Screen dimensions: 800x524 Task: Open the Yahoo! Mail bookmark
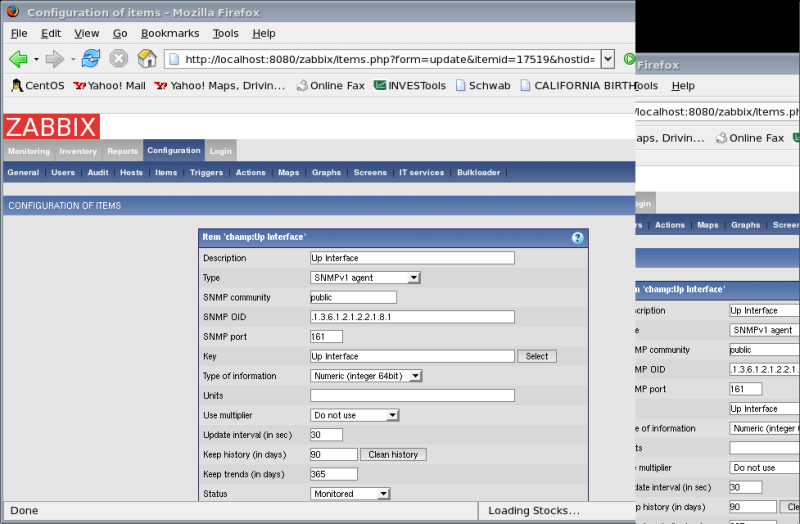pos(109,86)
